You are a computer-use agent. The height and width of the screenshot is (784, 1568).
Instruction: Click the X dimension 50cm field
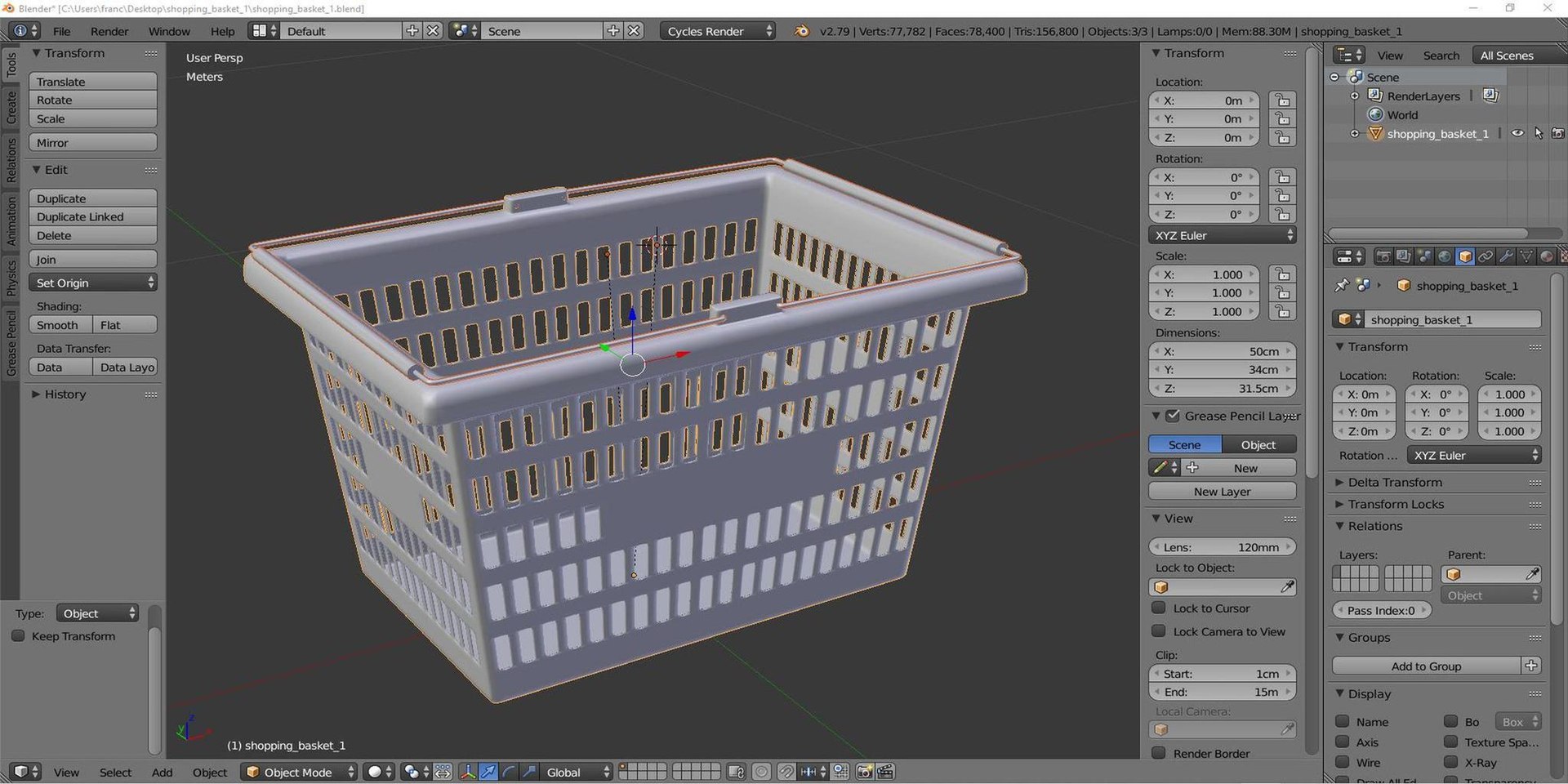click(x=1223, y=351)
